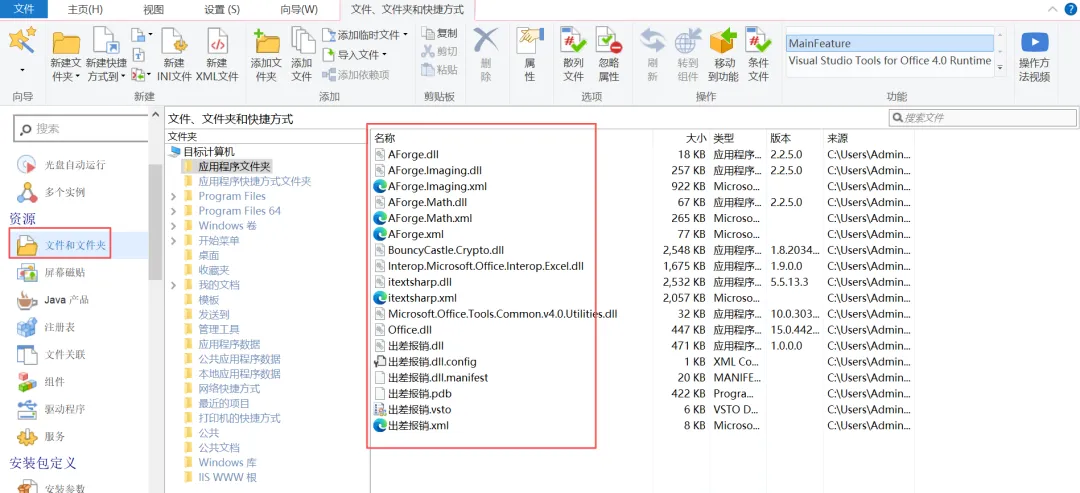This screenshot has height=493, width=1080.
Task: Click the 属性 (Properties) ribbon icon
Action: 530,41
